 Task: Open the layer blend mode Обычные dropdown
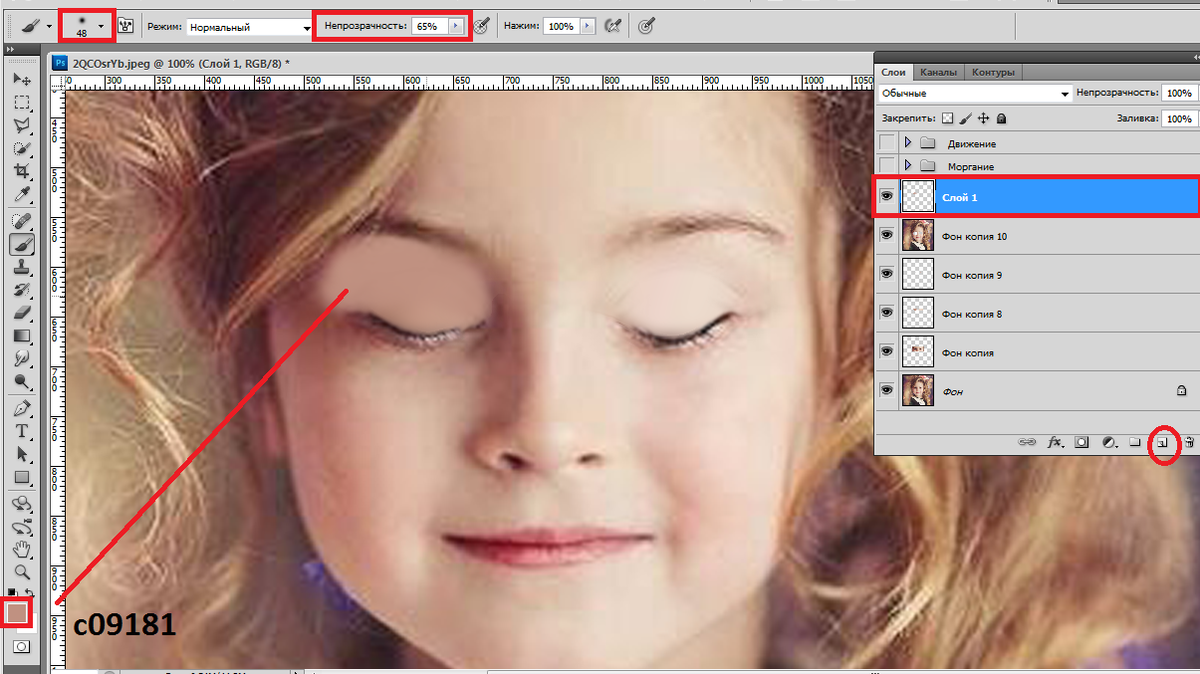[974, 93]
